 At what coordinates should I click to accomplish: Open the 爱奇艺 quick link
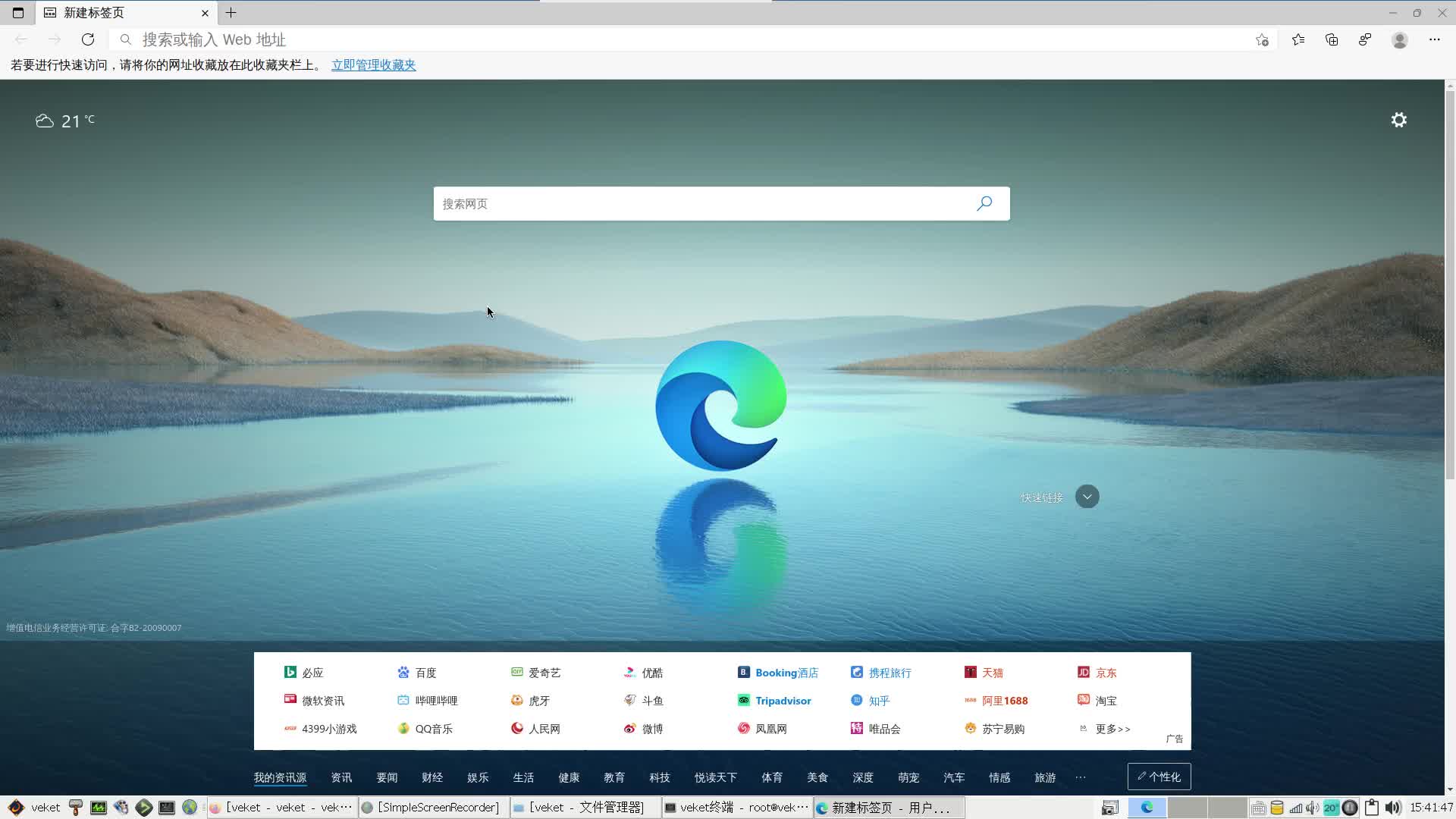(x=536, y=673)
